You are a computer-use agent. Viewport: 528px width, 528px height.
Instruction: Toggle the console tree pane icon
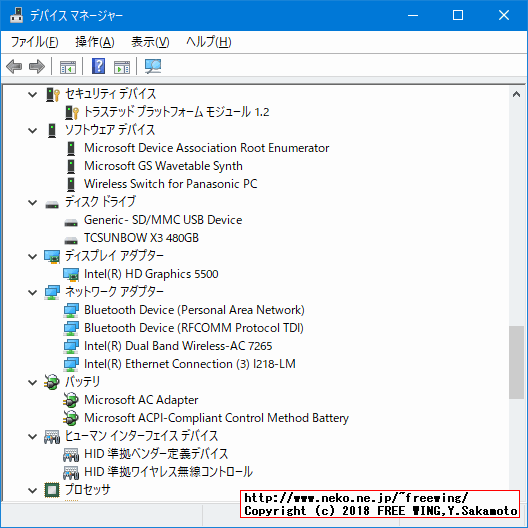tap(68, 66)
